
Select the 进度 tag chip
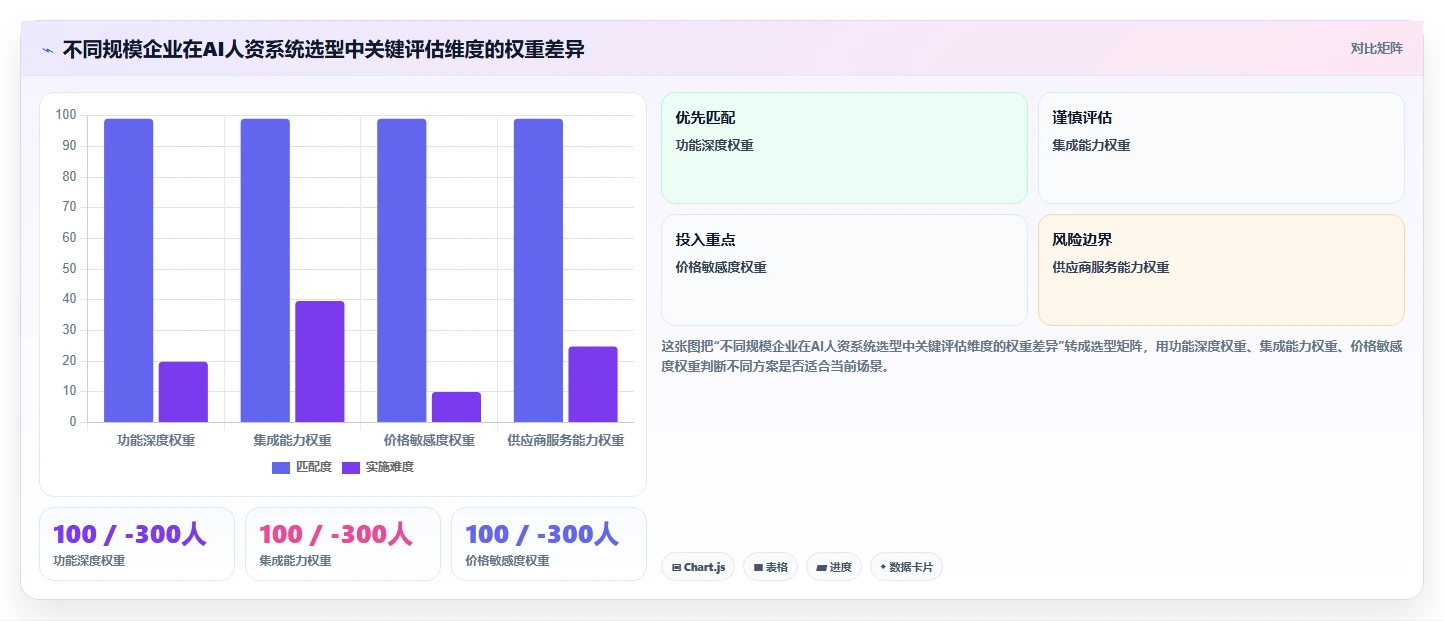[x=834, y=567]
